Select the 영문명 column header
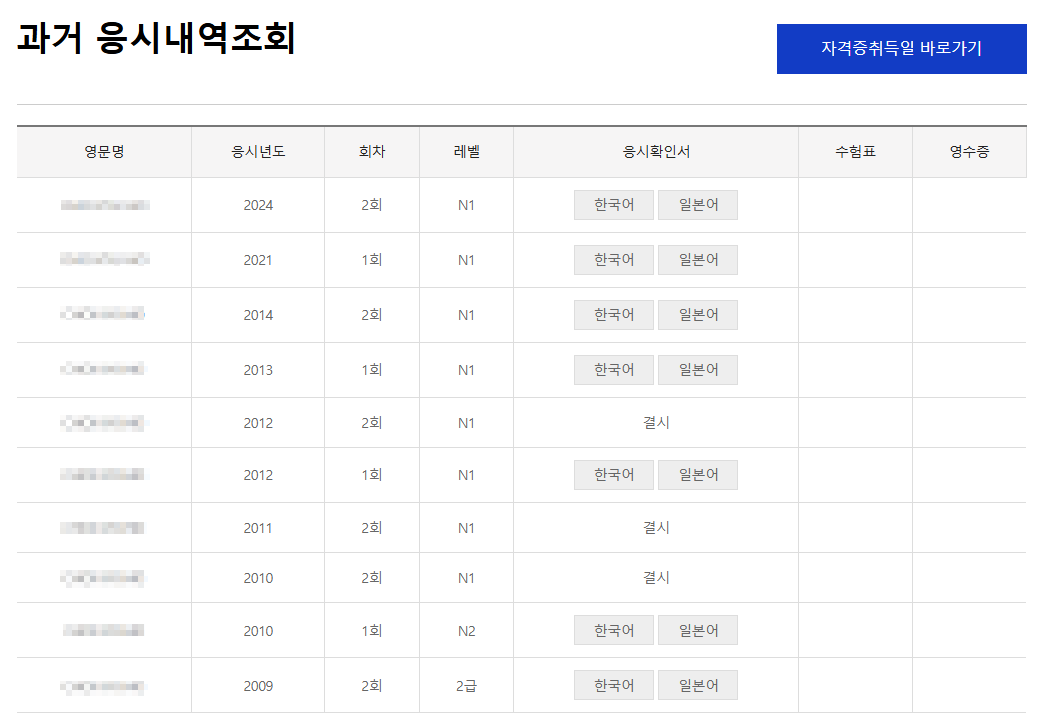The width and height of the screenshot is (1041, 724). [x=104, y=152]
